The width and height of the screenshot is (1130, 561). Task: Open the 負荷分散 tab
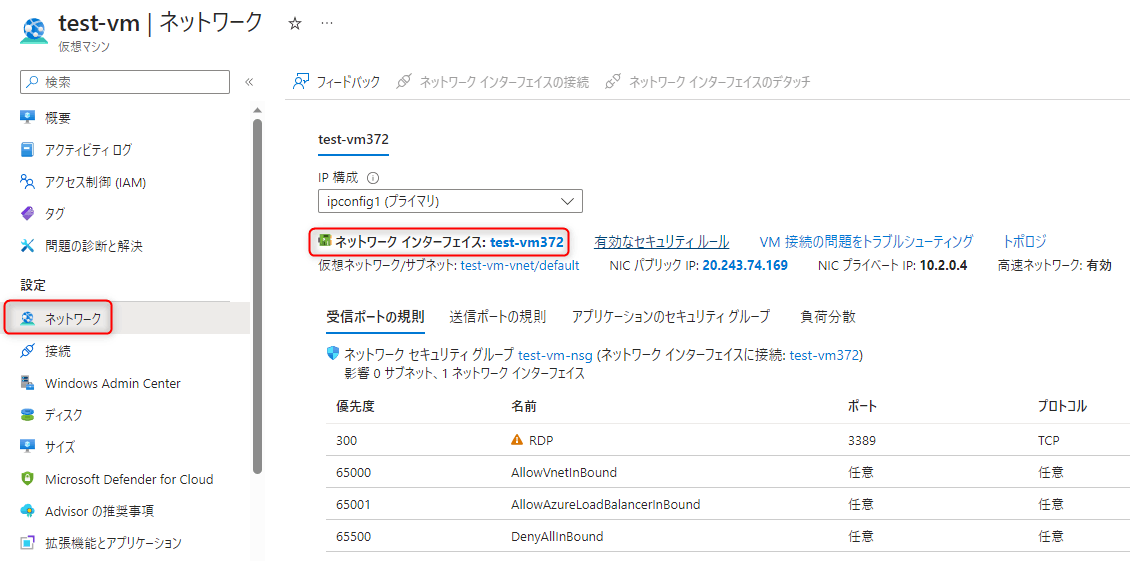tap(828, 317)
